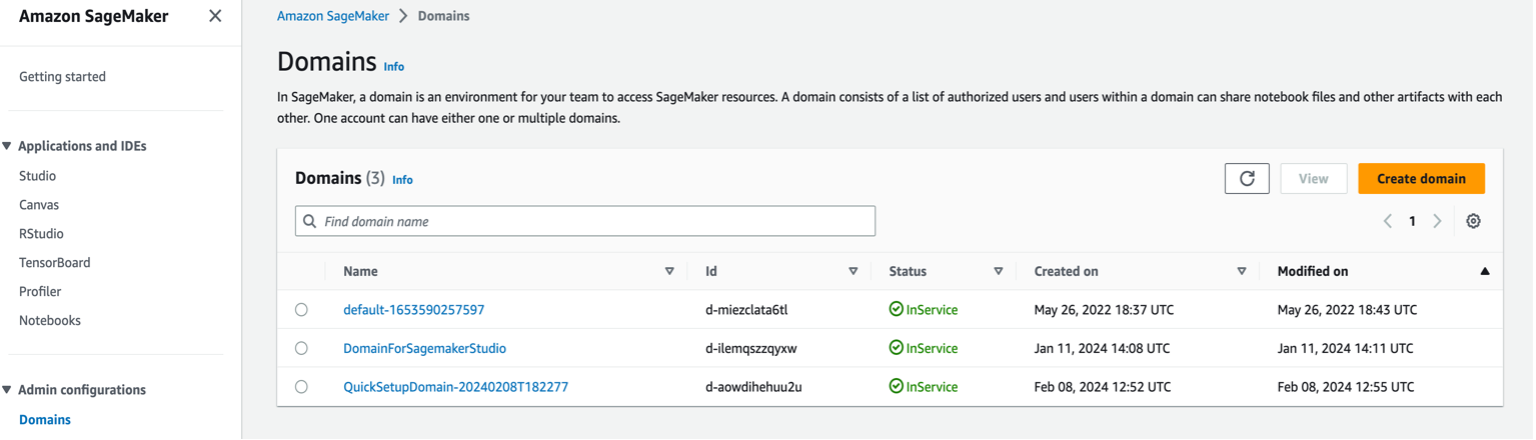Sort by Created on column arrow

point(1241,271)
